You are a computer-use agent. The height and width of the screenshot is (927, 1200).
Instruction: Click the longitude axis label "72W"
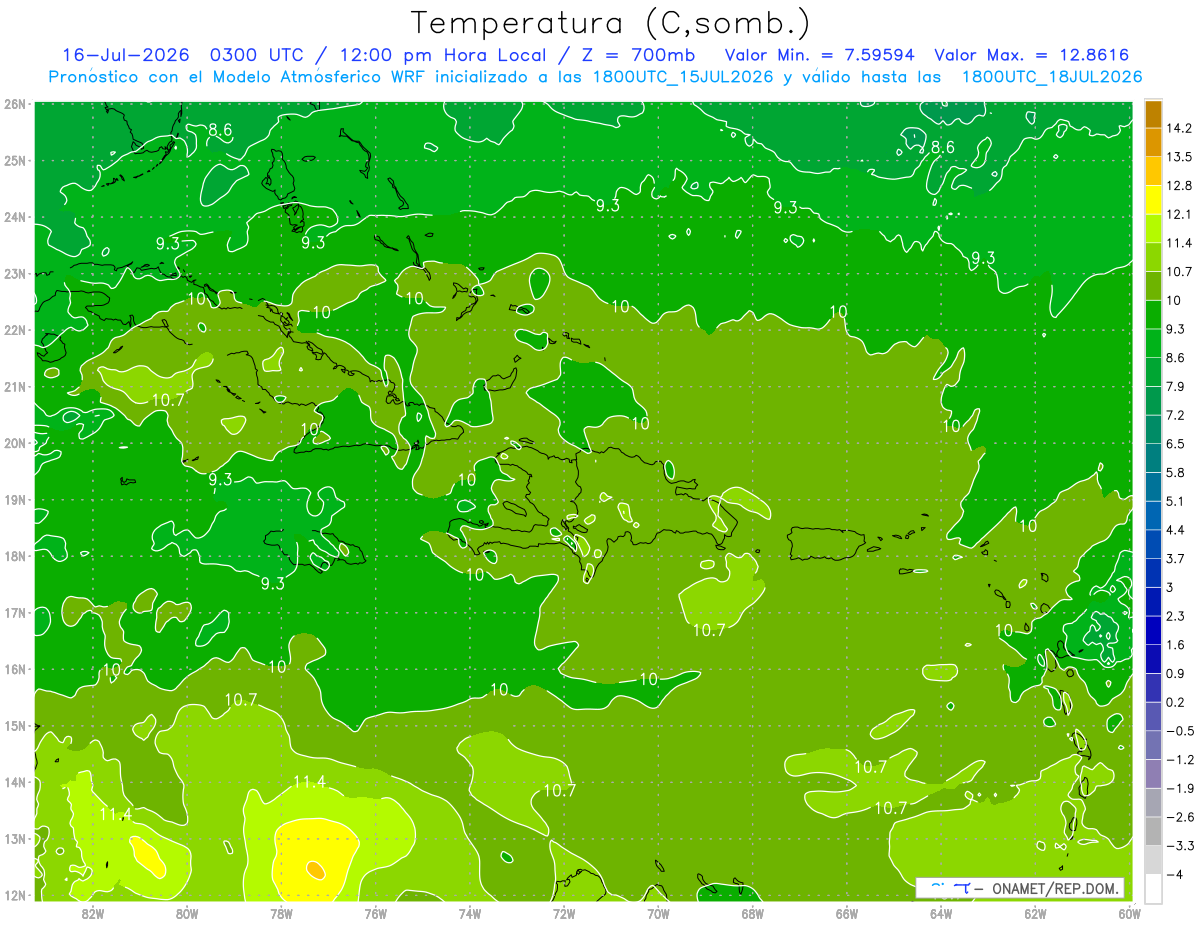(x=564, y=914)
